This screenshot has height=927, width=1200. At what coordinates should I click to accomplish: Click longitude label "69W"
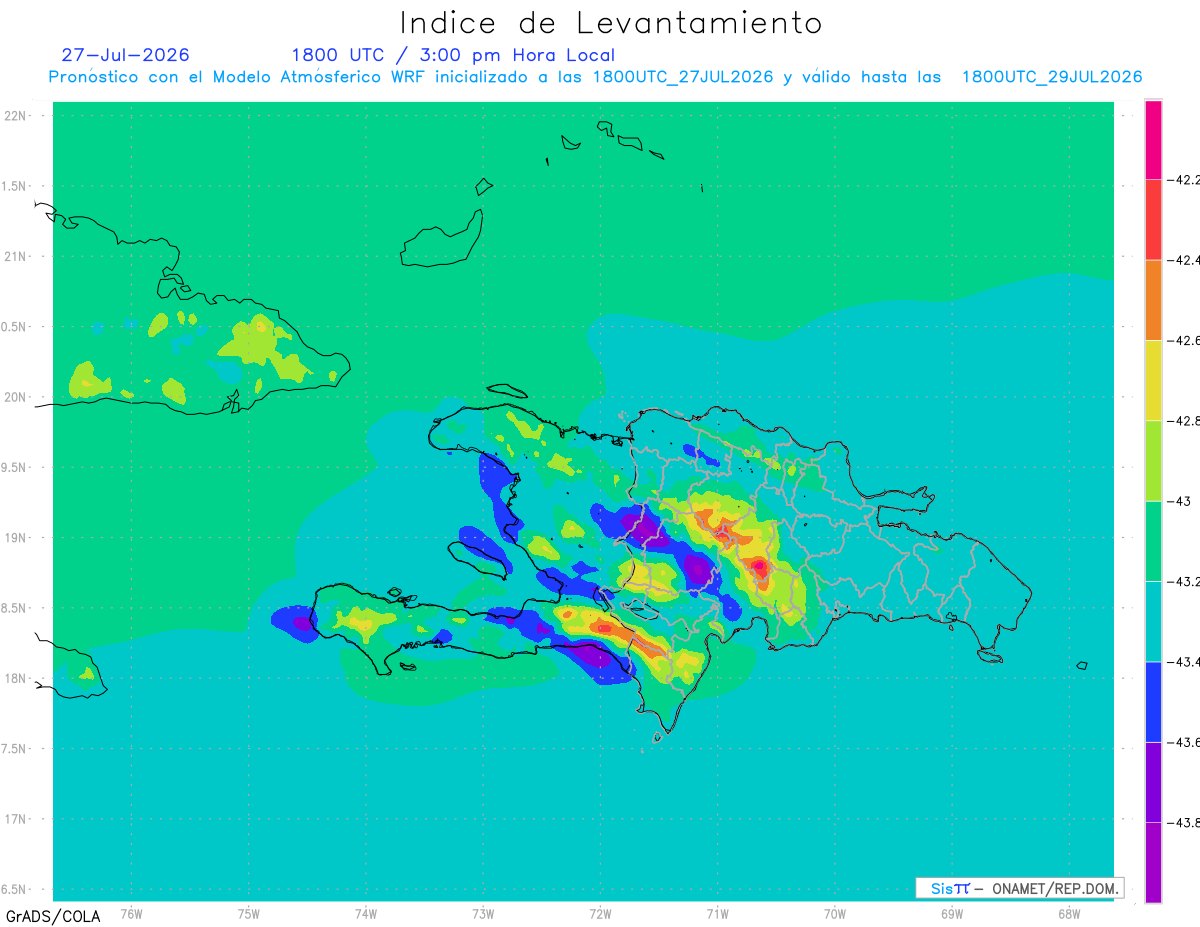click(952, 913)
